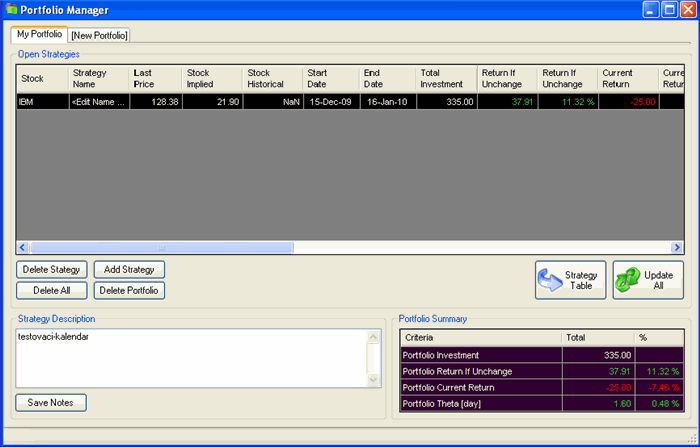The width and height of the screenshot is (700, 447).
Task: Sort by the Last Price column header
Action: 153,78
